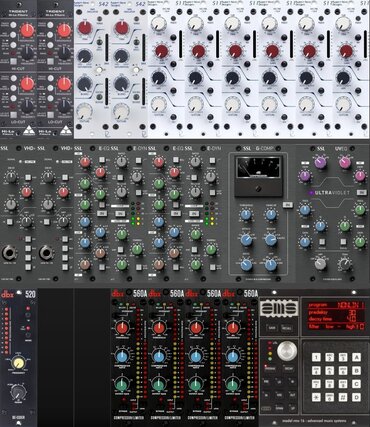Click the RECALL button on AMS reverb
The width and height of the screenshot is (370, 427).
click(287, 328)
